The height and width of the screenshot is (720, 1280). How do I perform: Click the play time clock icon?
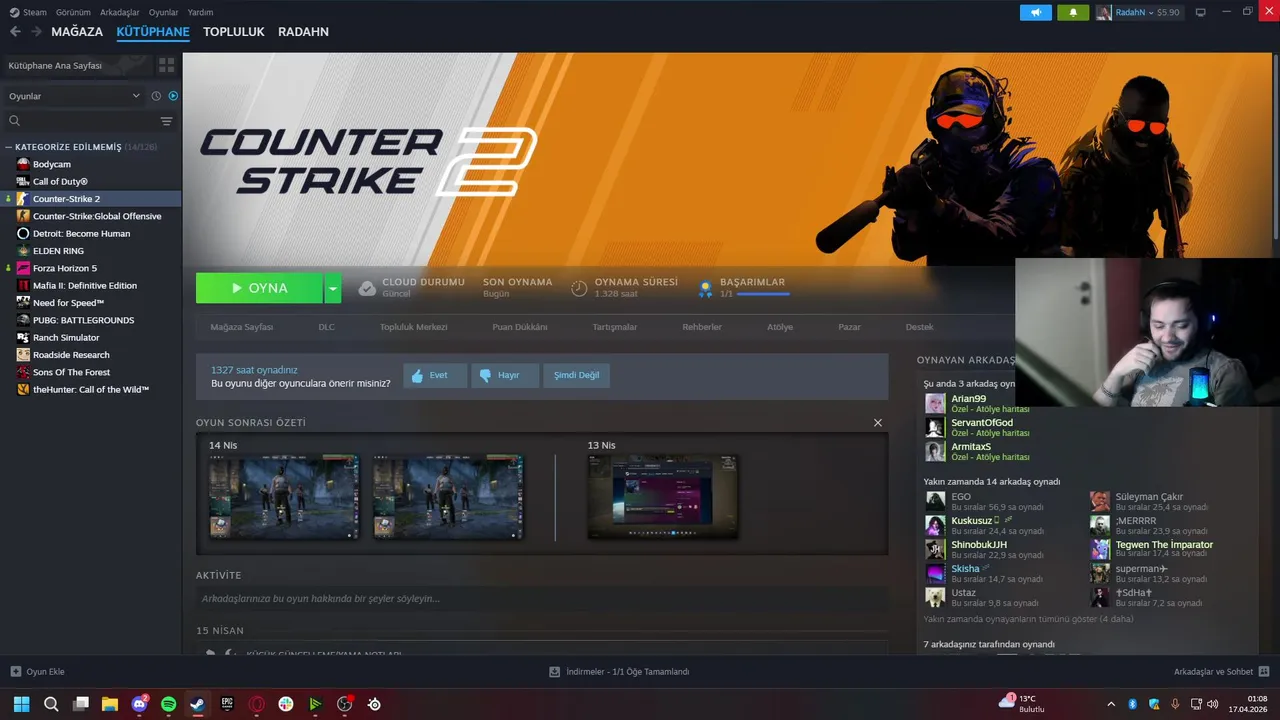[x=579, y=288]
